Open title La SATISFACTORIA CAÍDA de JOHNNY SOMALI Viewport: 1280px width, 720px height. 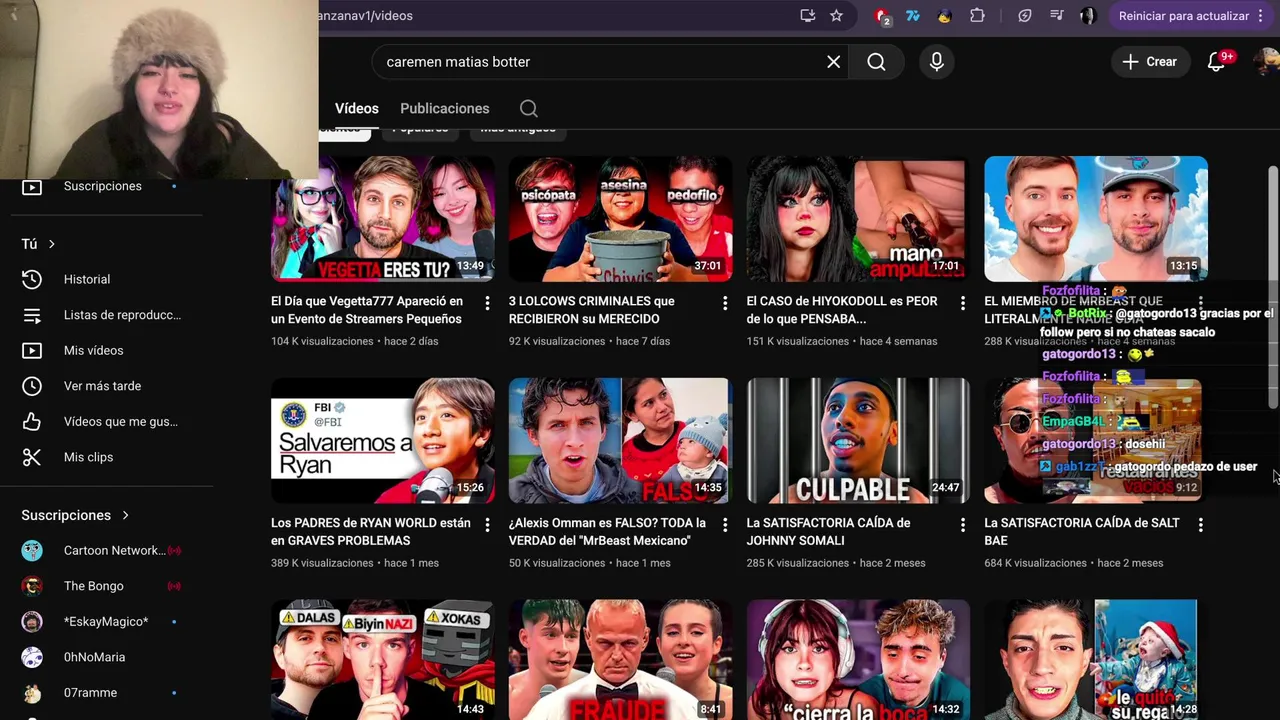[x=828, y=532]
